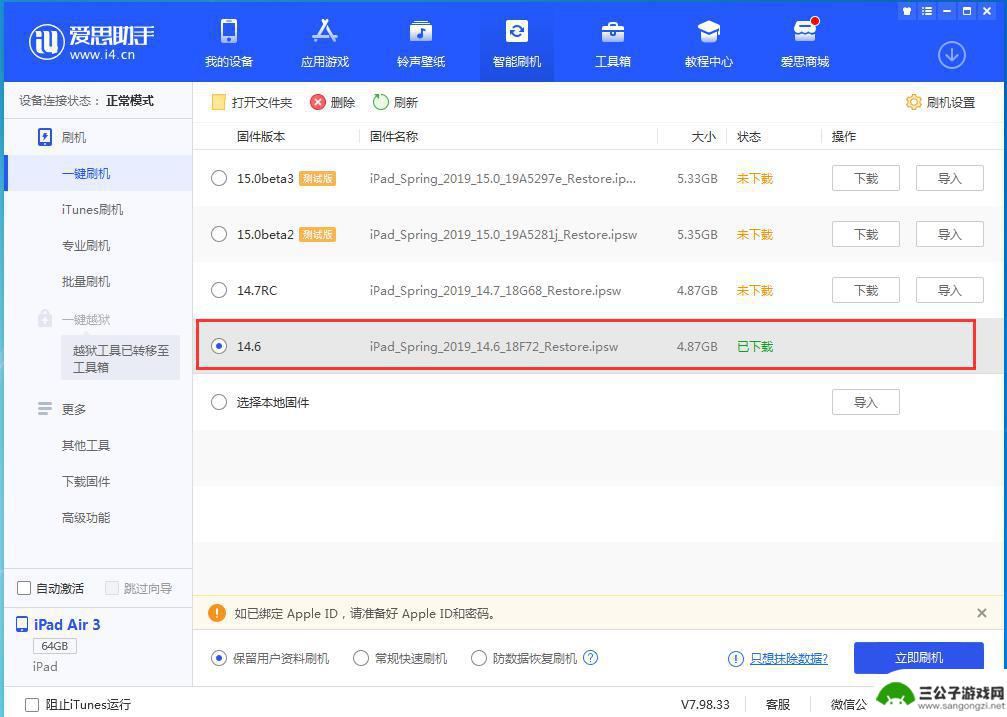This screenshot has width=1007, height=717.
Task: Open the 教程中心 graduation cap icon
Action: point(708,31)
